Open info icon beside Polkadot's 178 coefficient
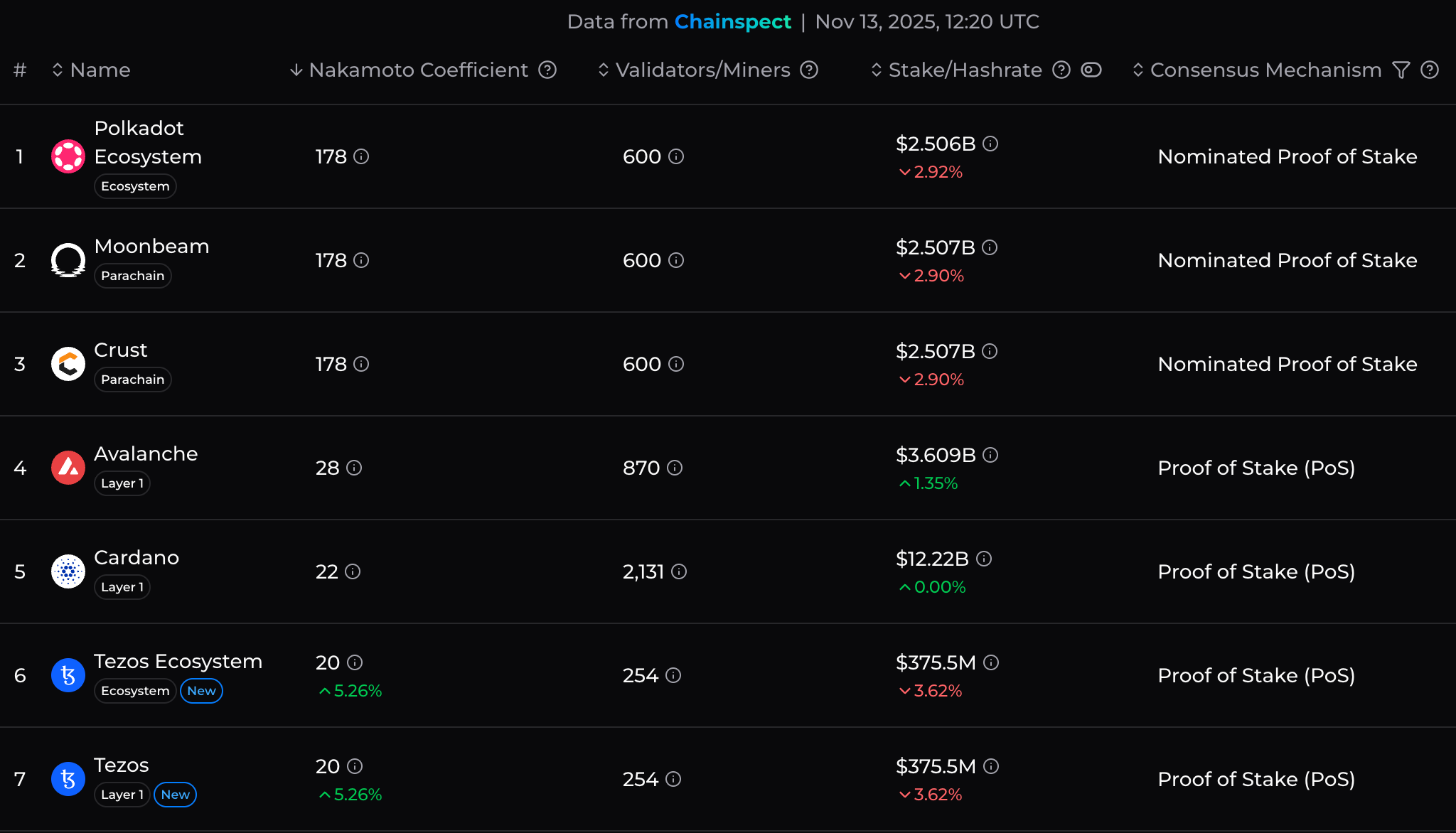The width and height of the screenshot is (1456, 833). tap(361, 156)
